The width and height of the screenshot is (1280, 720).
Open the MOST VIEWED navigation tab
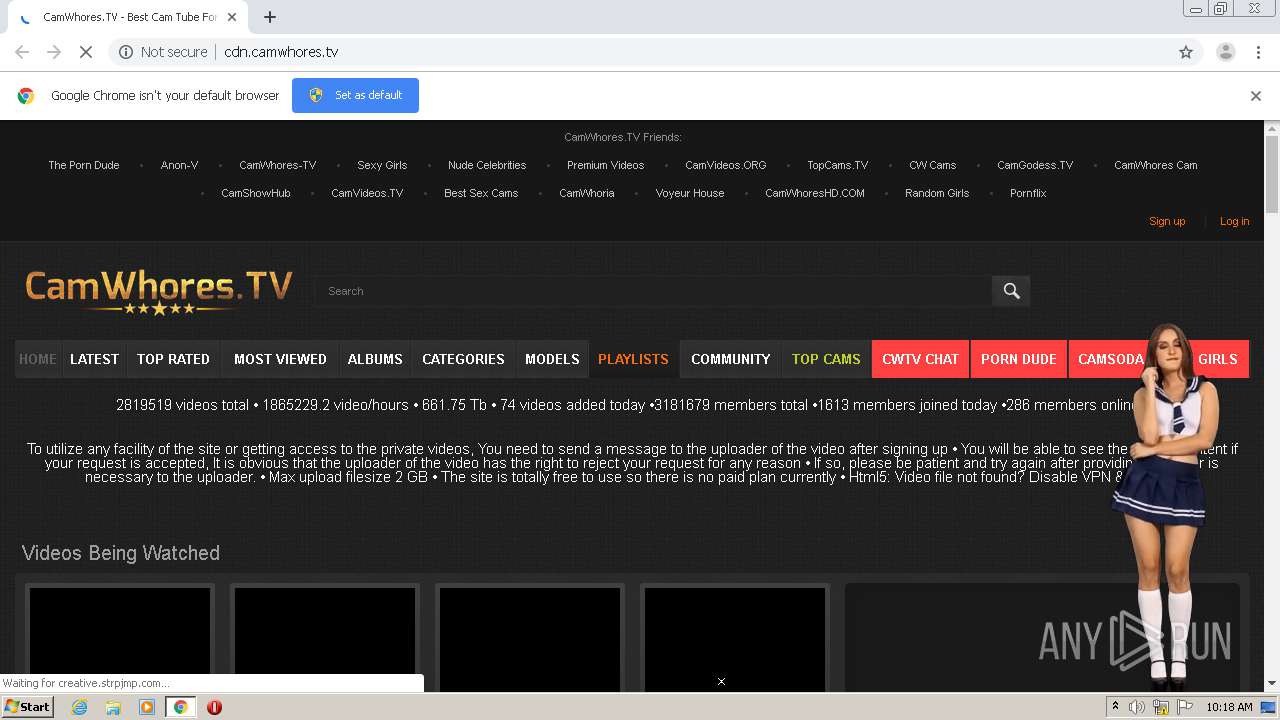click(x=280, y=359)
